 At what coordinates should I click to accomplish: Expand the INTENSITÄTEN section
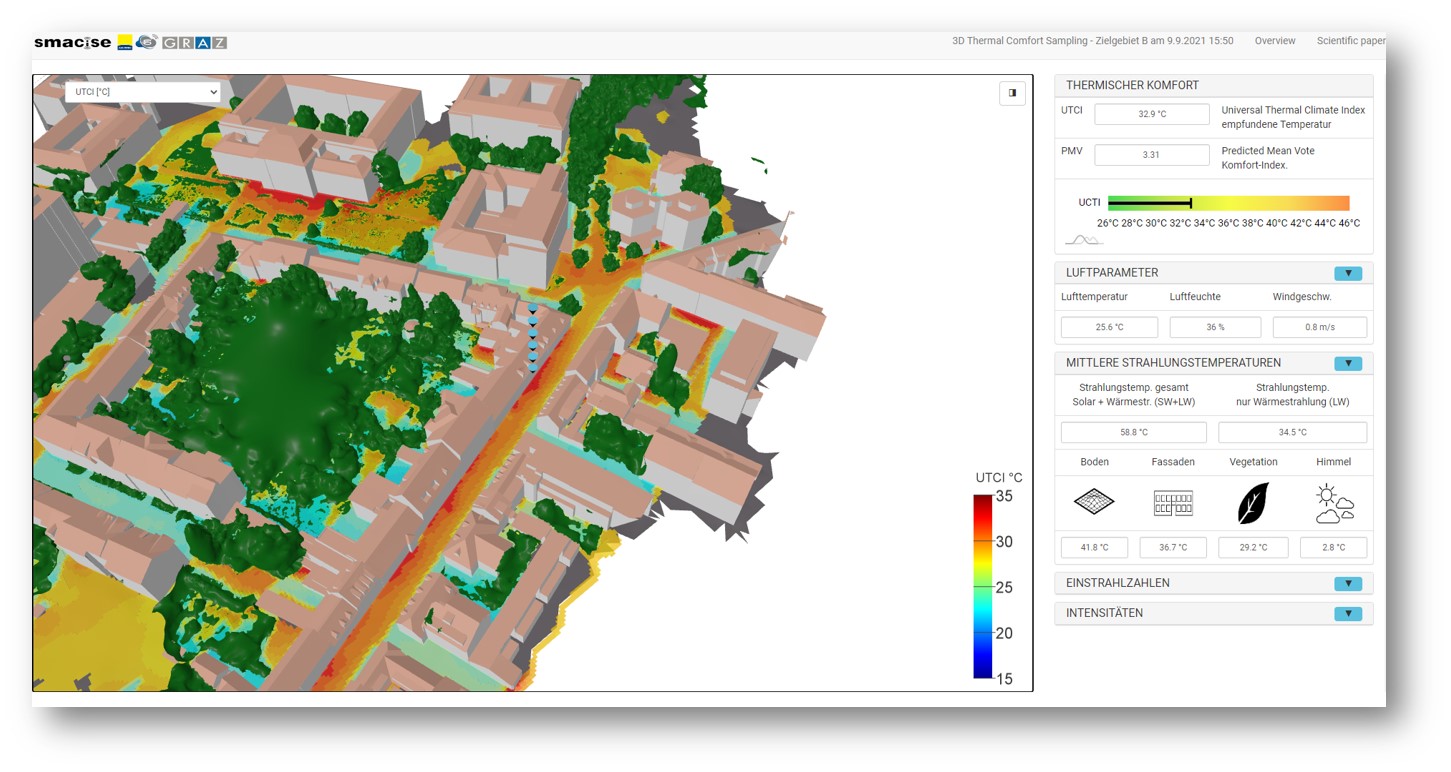coord(1348,613)
